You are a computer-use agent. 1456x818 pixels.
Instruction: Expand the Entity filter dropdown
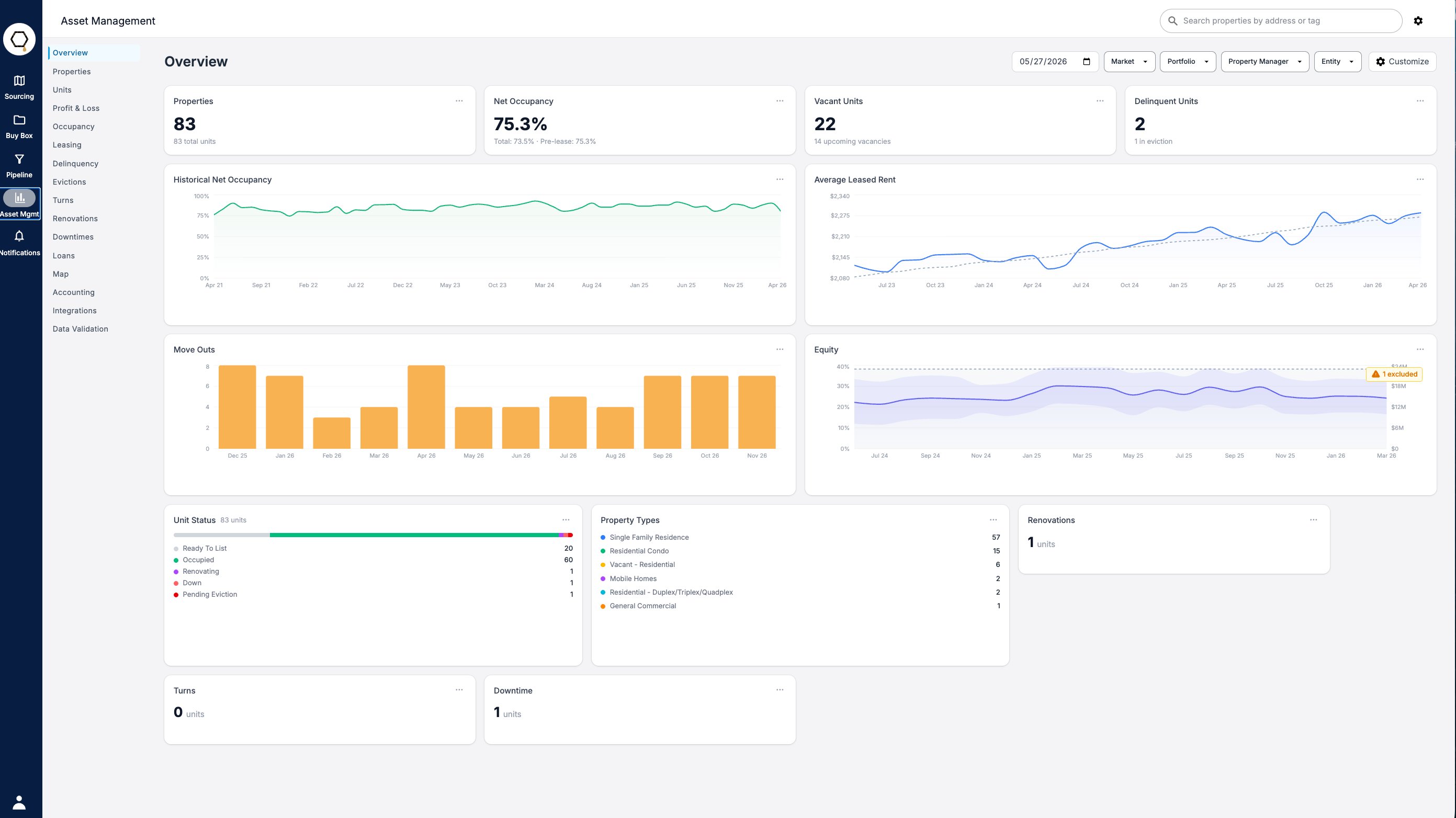click(1337, 62)
